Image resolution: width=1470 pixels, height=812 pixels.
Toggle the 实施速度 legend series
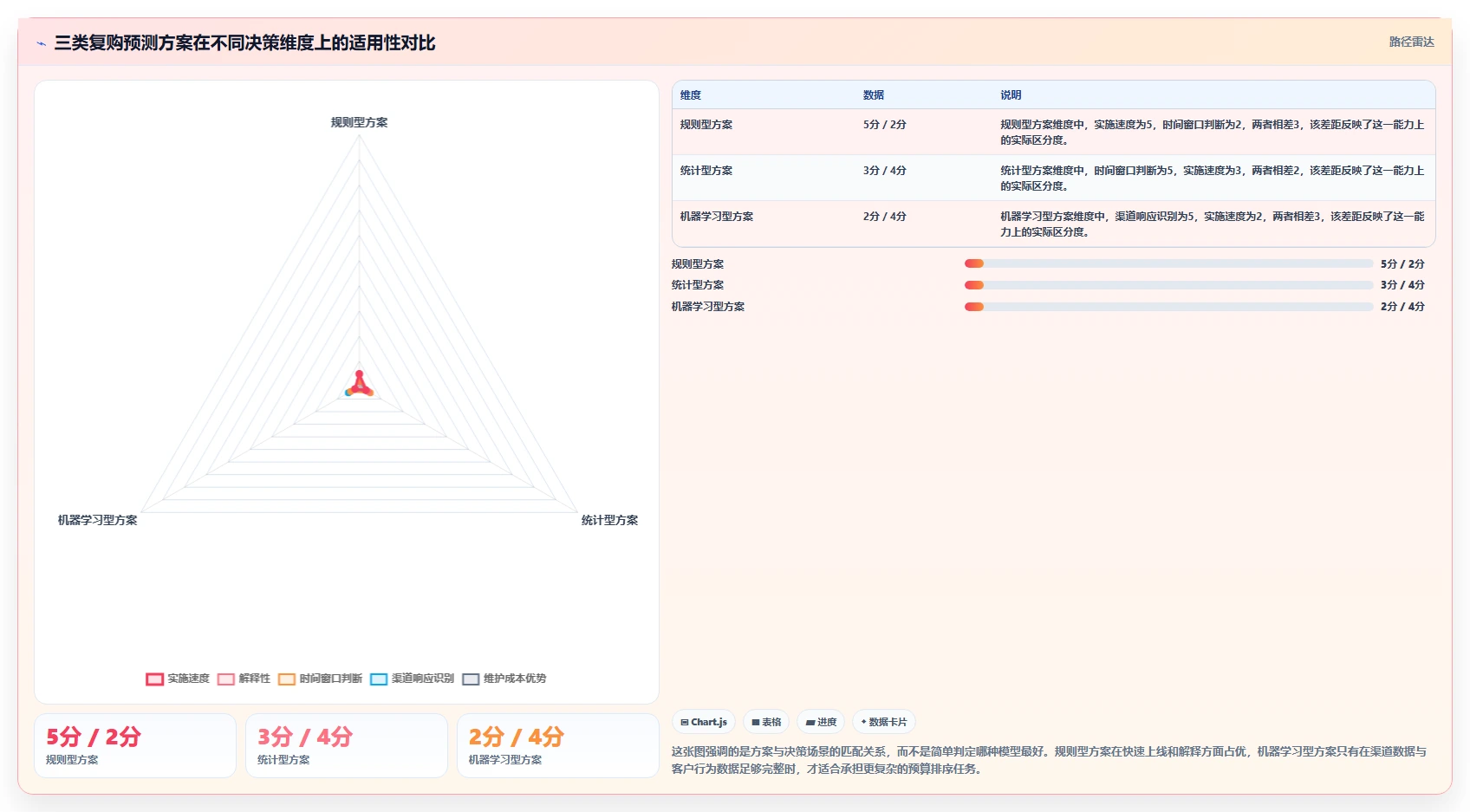click(178, 679)
